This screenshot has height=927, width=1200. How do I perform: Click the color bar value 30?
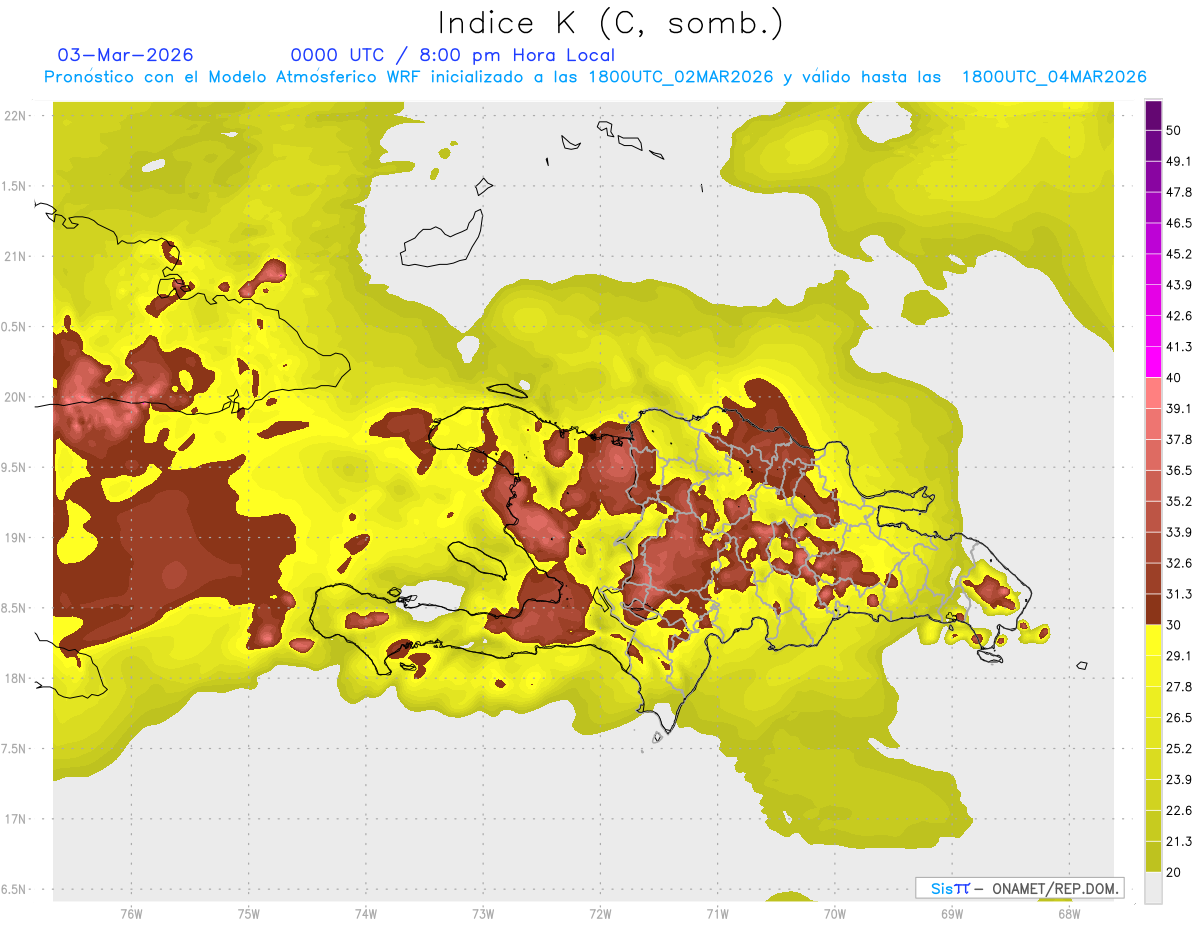pos(1174,625)
